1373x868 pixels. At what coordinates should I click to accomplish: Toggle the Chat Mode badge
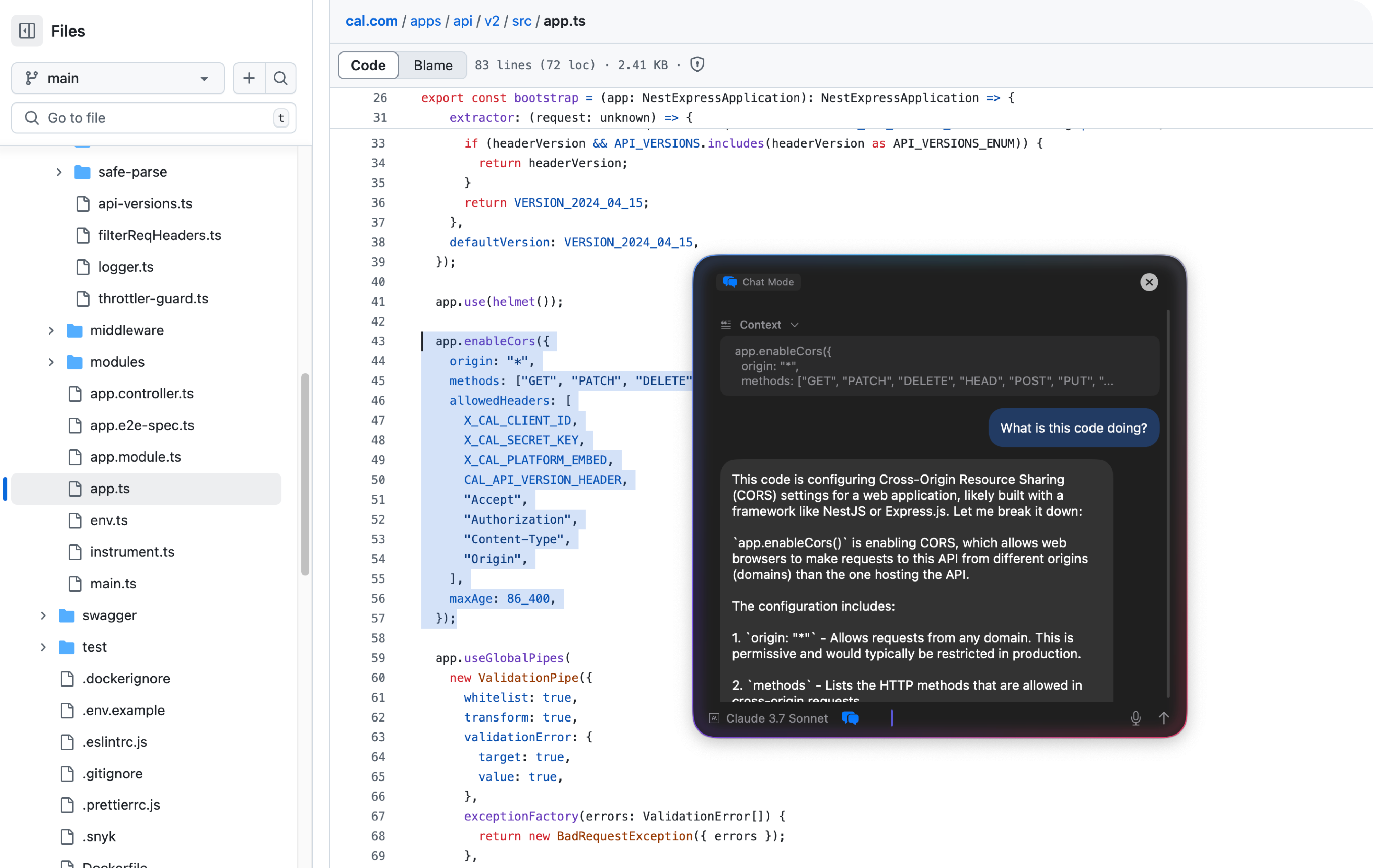pyautogui.click(x=758, y=282)
